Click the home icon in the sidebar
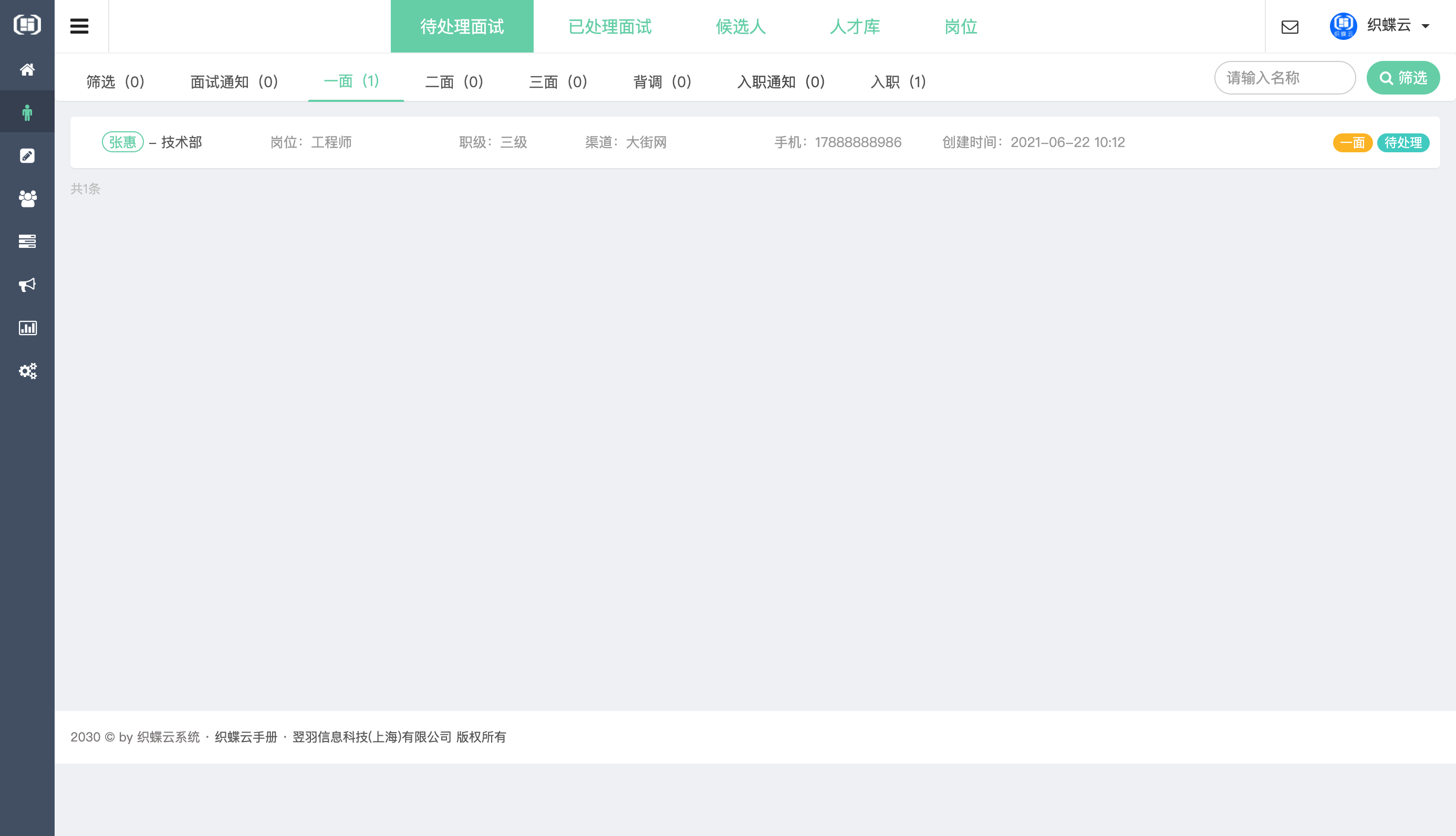The image size is (1456, 836). point(27,69)
